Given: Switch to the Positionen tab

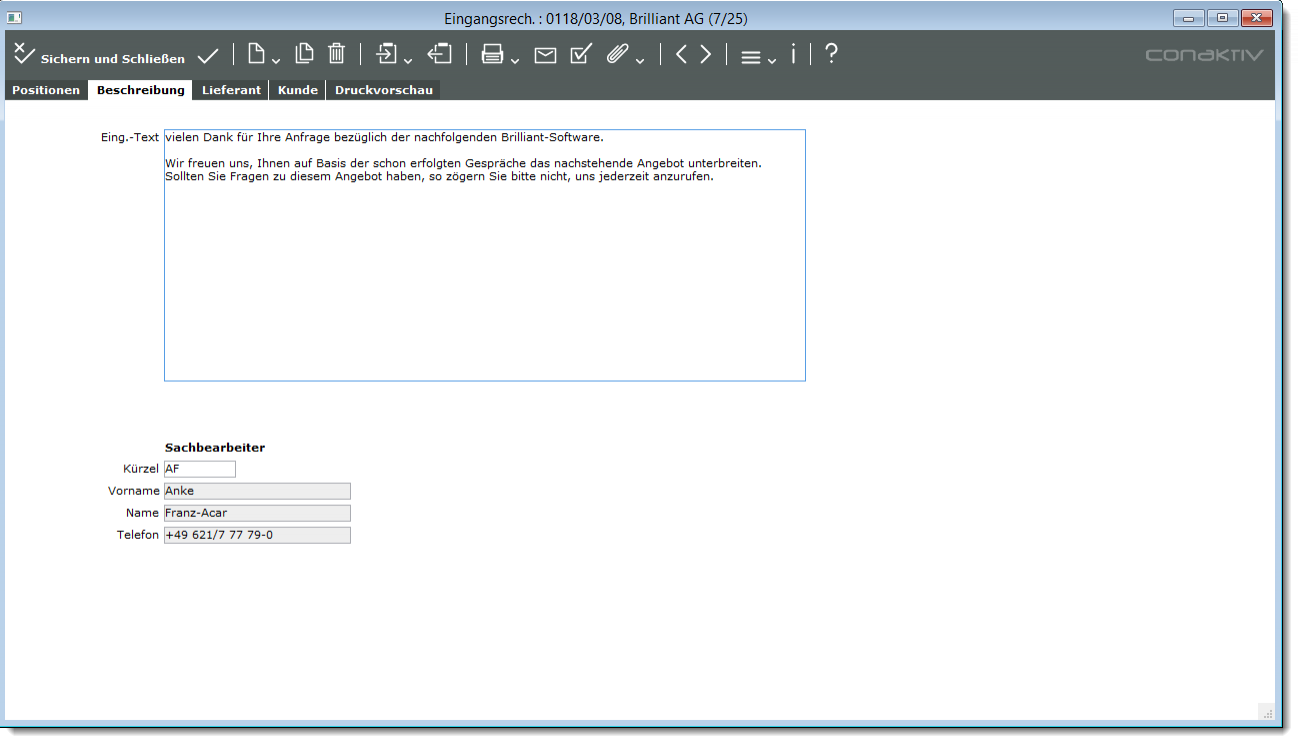Looking at the screenshot, I should [46, 90].
